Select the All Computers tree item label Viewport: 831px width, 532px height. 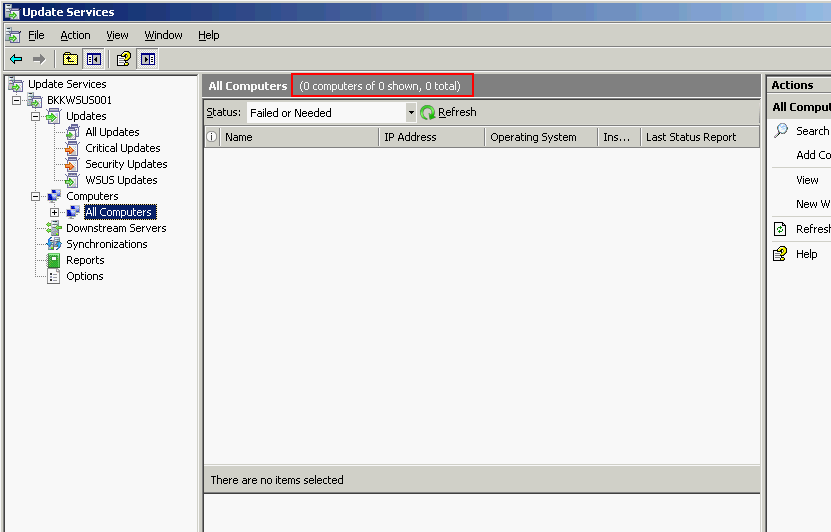120,212
